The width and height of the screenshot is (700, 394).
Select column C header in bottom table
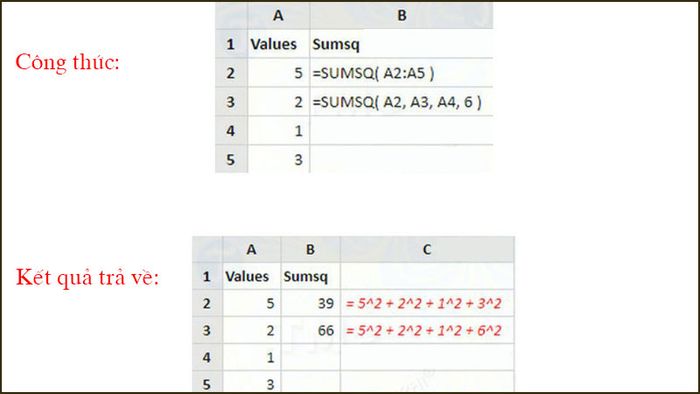[x=427, y=249]
